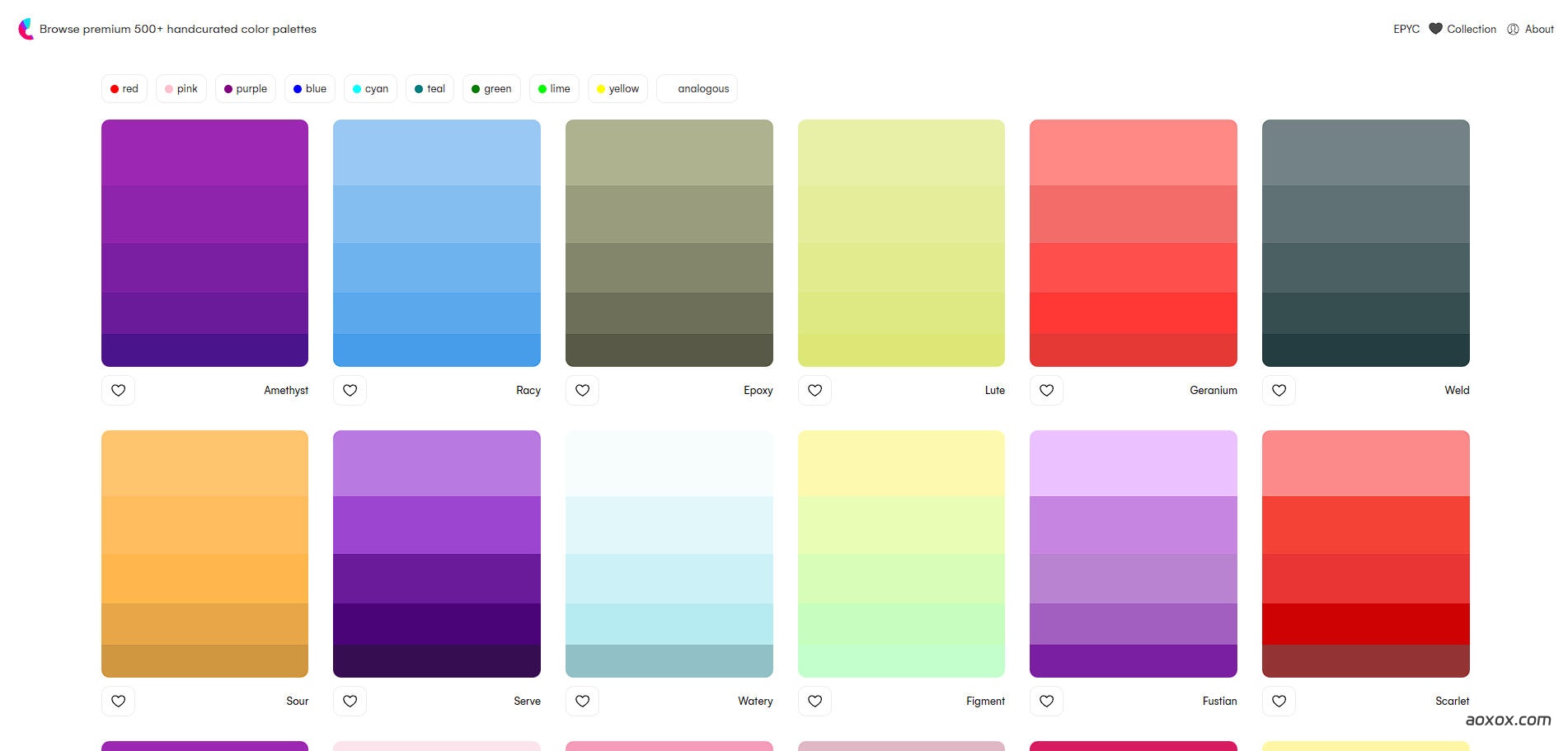This screenshot has height=751, width=1568.
Task: Pick the top purple swatch in Amethyst
Action: (x=204, y=153)
